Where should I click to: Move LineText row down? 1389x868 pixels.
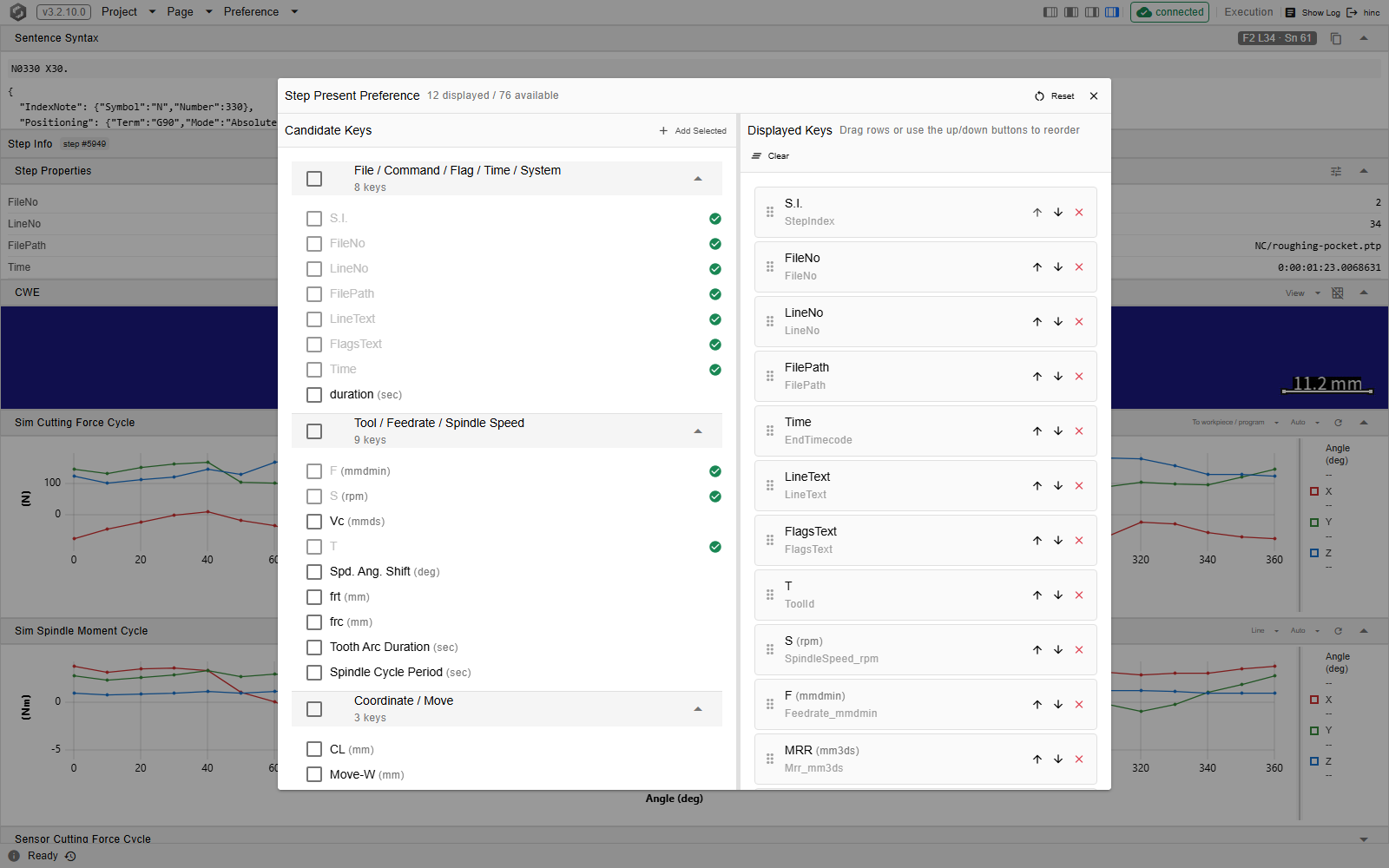[x=1058, y=486]
